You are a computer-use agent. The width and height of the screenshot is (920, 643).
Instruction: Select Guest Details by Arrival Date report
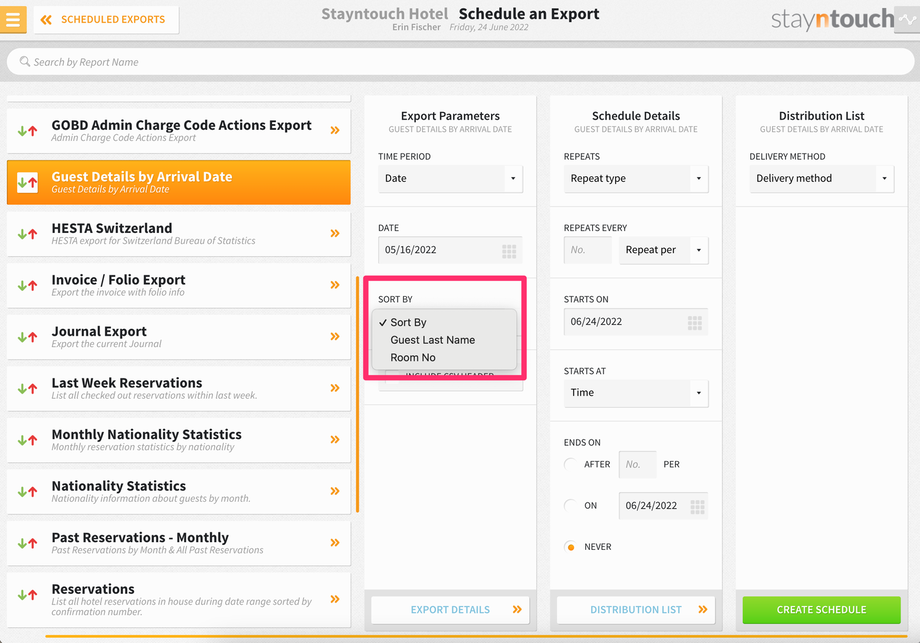tap(178, 182)
